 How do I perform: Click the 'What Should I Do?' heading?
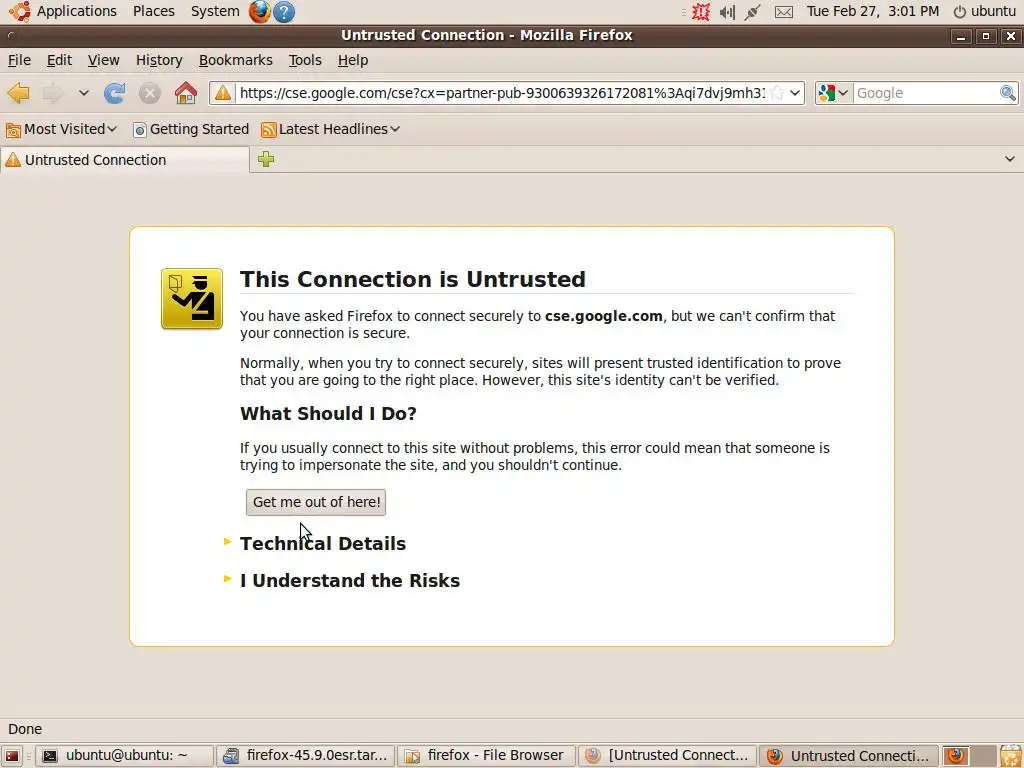[x=328, y=413]
